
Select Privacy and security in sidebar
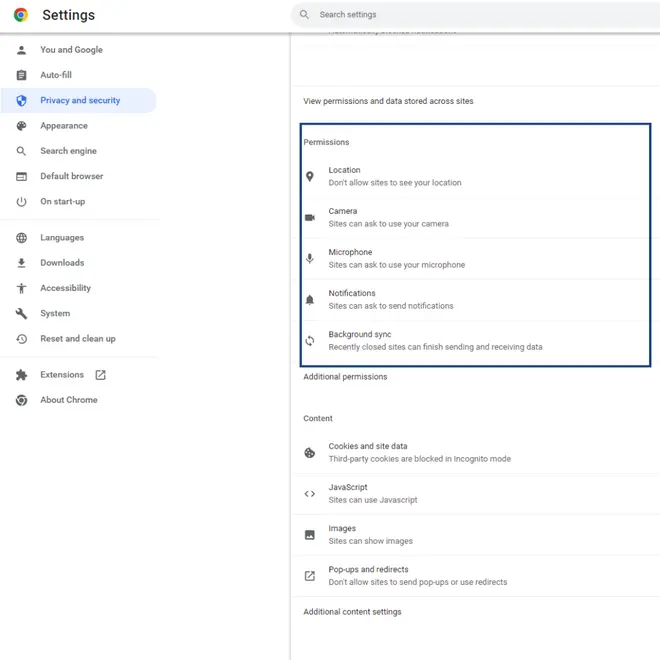pyautogui.click(x=79, y=101)
